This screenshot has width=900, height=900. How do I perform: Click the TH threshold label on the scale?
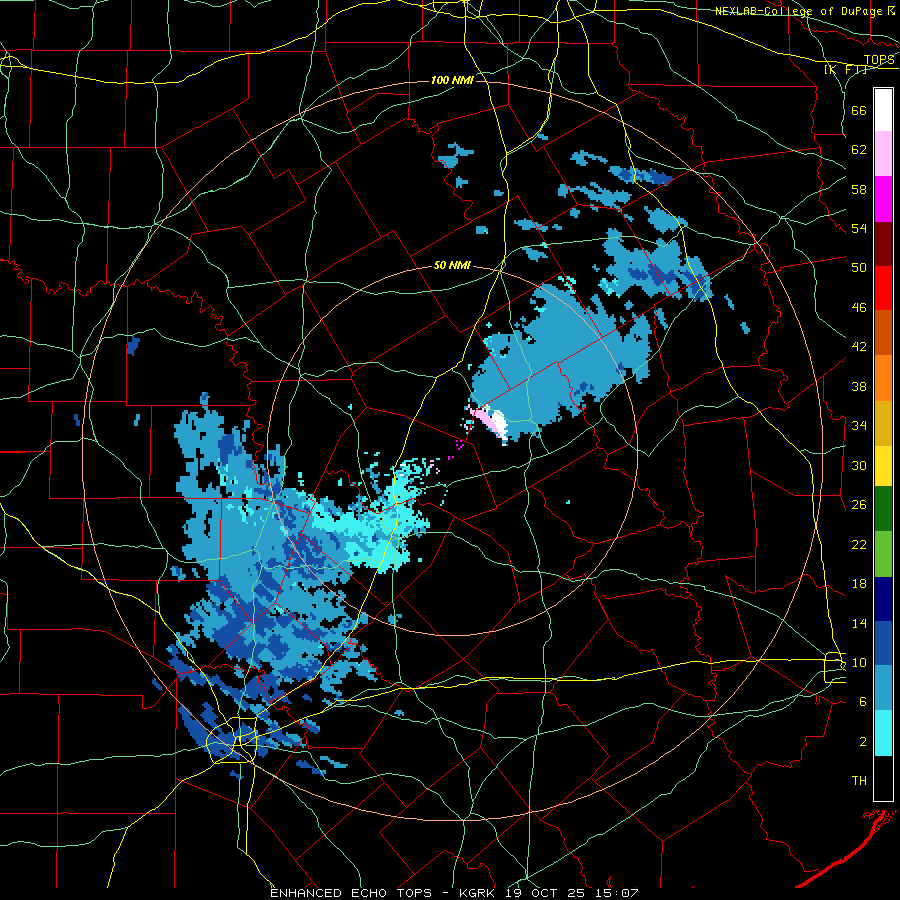pos(859,781)
